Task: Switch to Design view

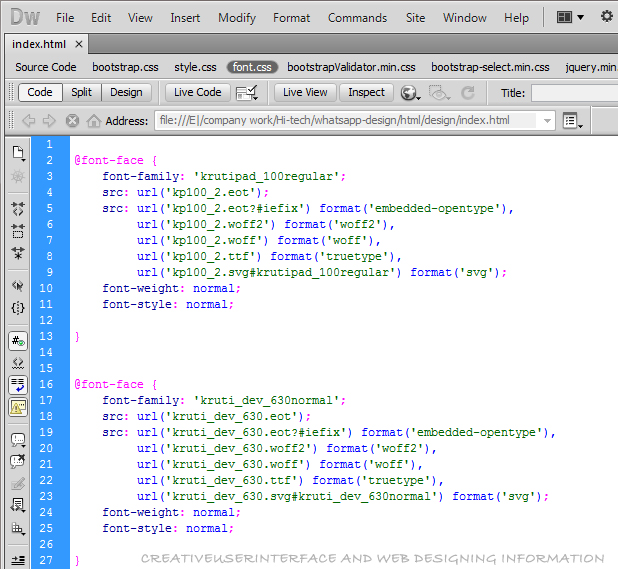Action: click(126, 92)
